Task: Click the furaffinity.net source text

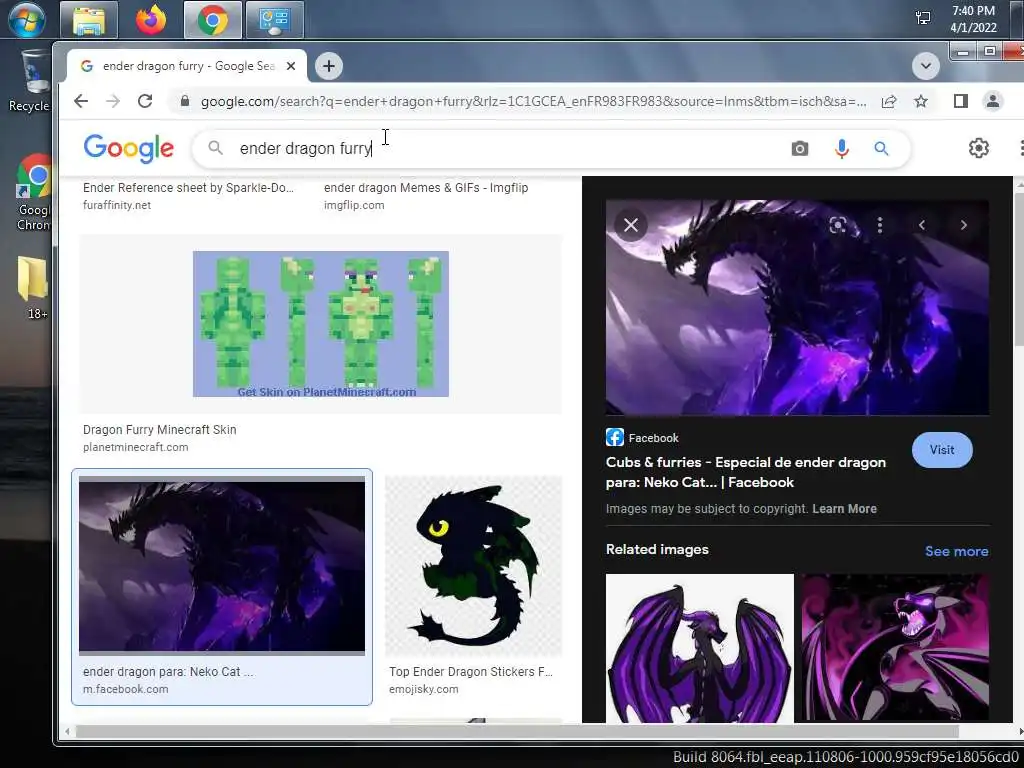Action: pyautogui.click(x=117, y=205)
